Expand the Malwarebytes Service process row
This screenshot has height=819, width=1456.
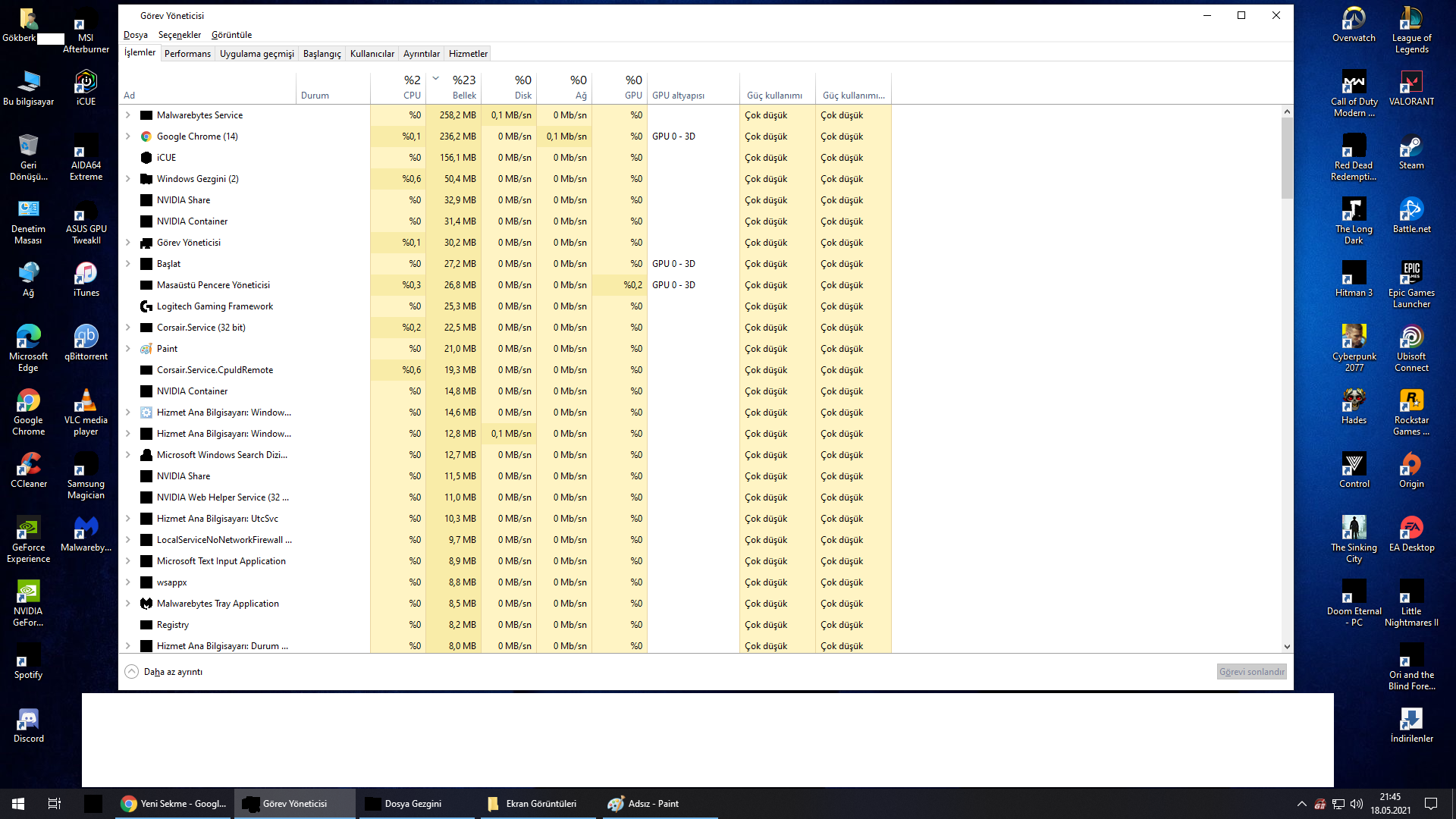coord(128,115)
